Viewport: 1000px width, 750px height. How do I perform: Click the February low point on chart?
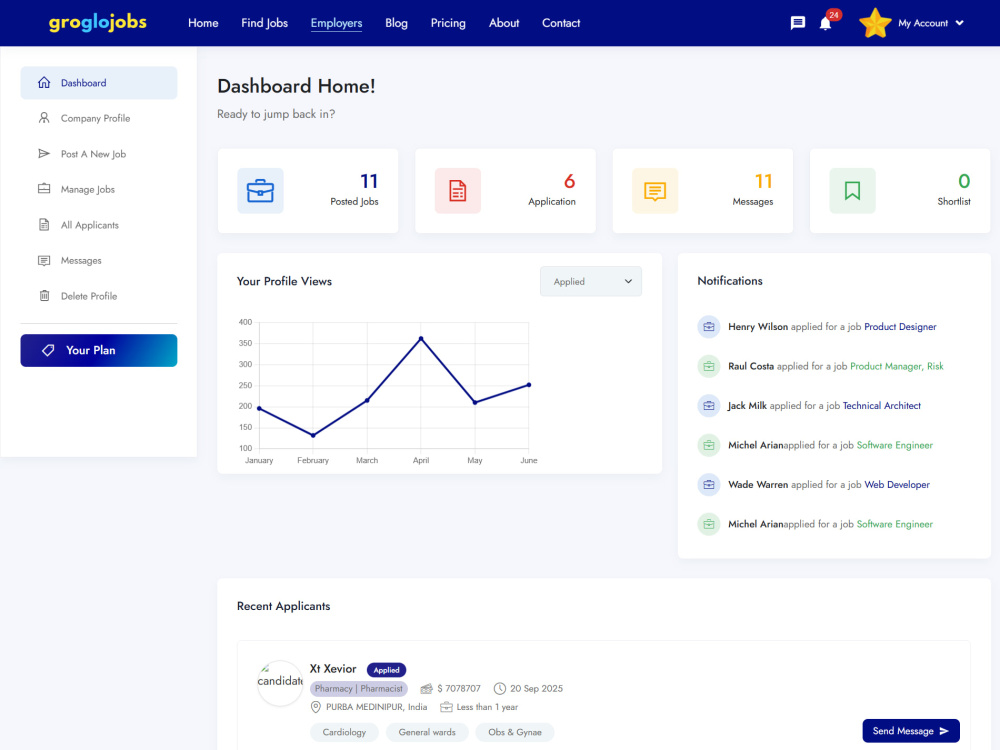tap(313, 436)
